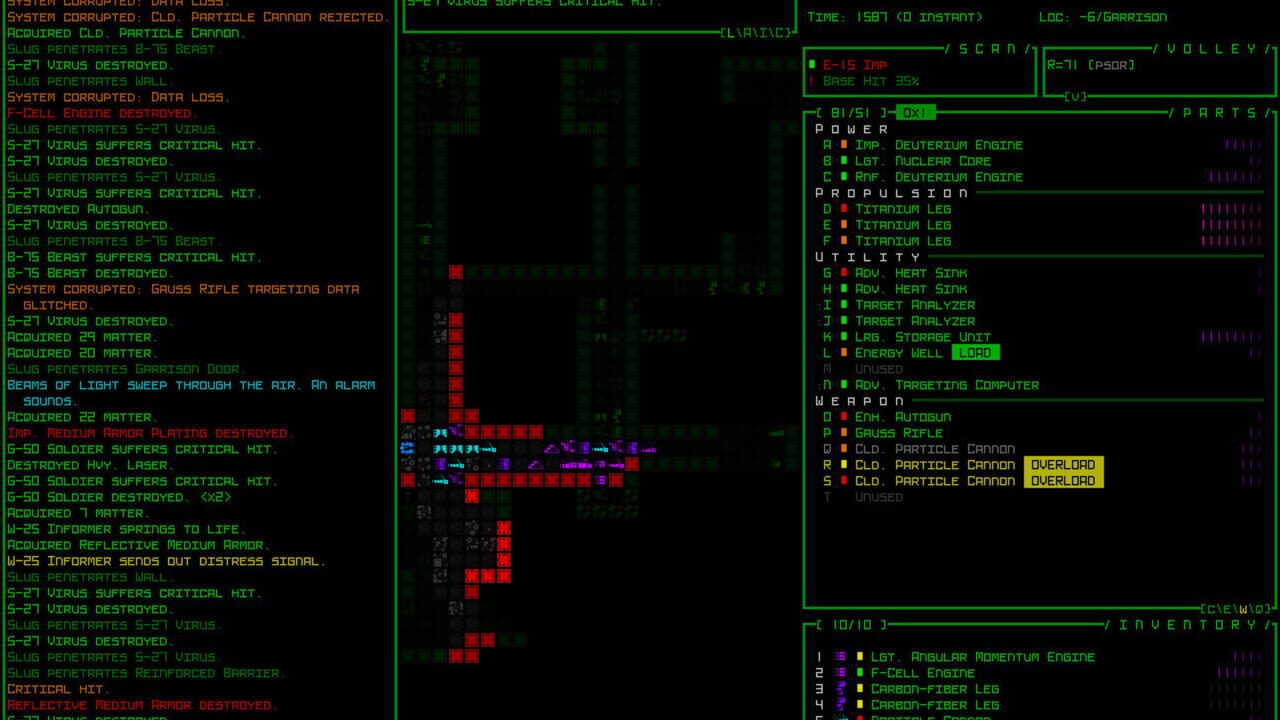
Task: Click the green status square for Rnf. Deuterium Engine
Action: click(x=844, y=177)
